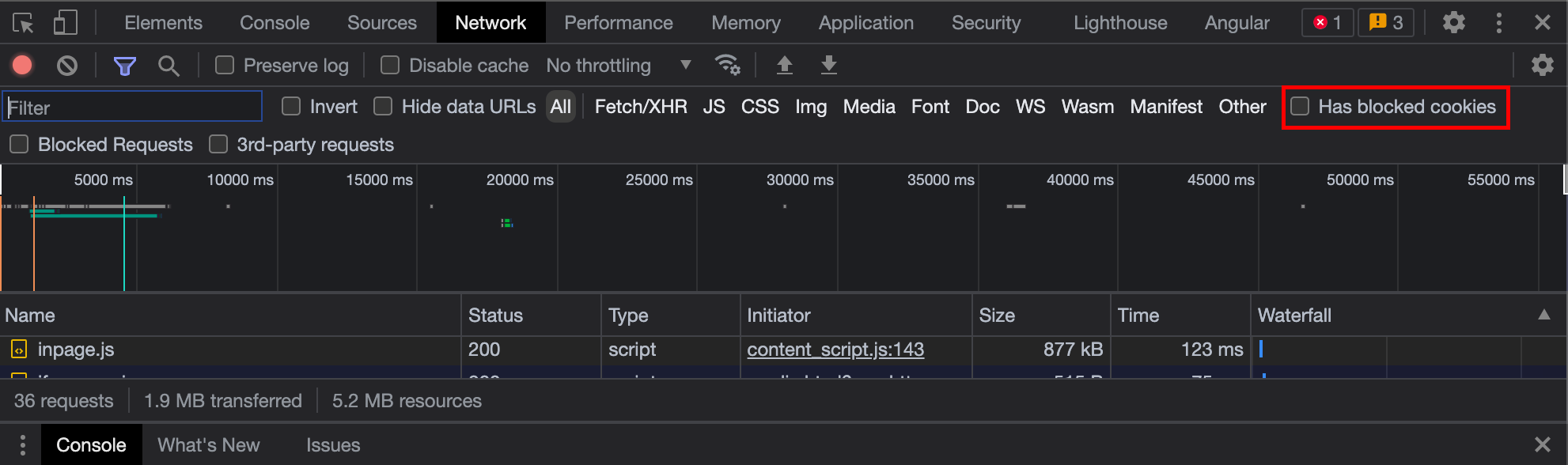Screen dimensions: 1568x465
Task: Check Blocked Requests option
Action: click(x=19, y=144)
